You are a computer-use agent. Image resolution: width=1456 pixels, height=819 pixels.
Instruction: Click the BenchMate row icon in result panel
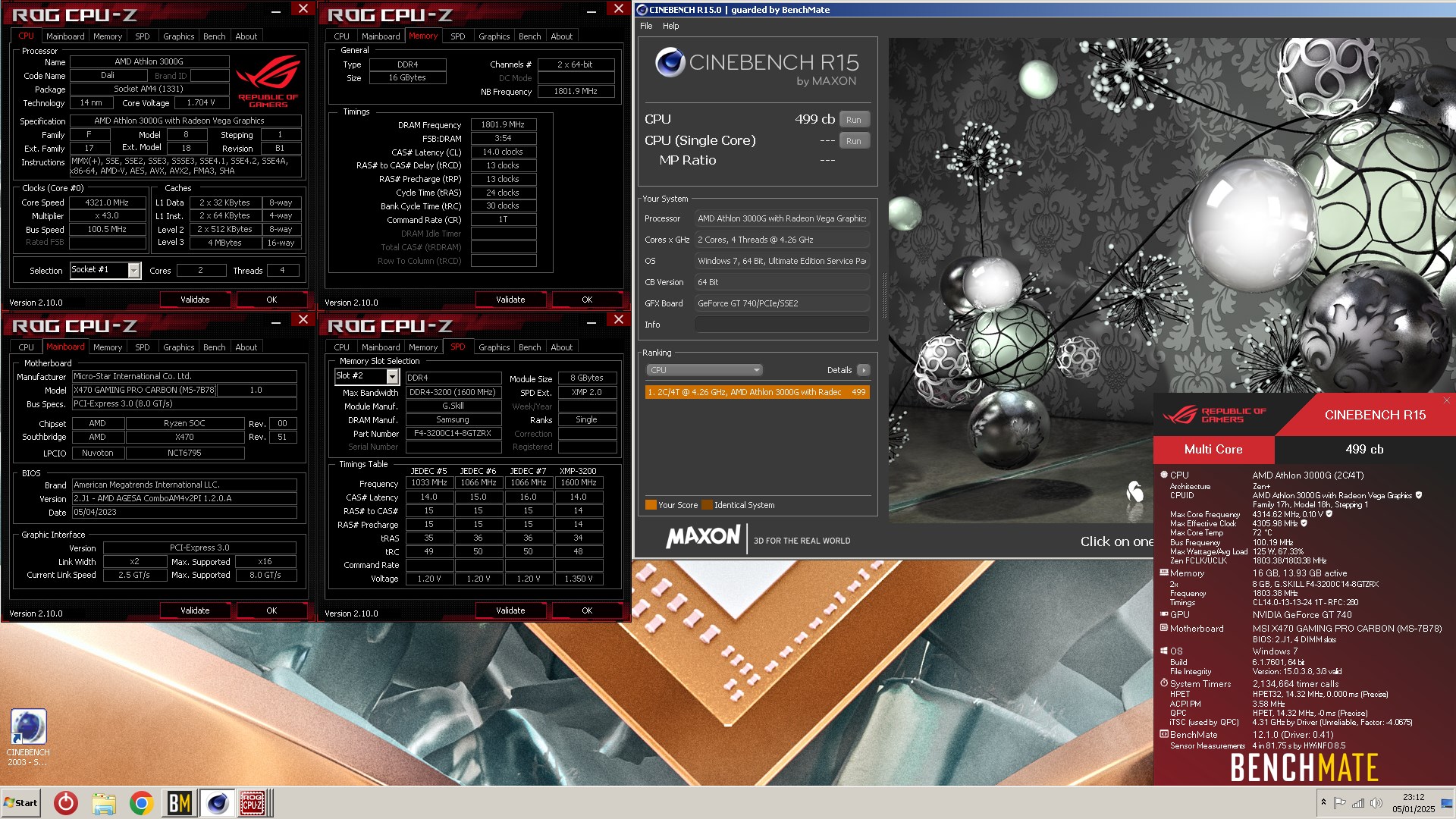1164,734
